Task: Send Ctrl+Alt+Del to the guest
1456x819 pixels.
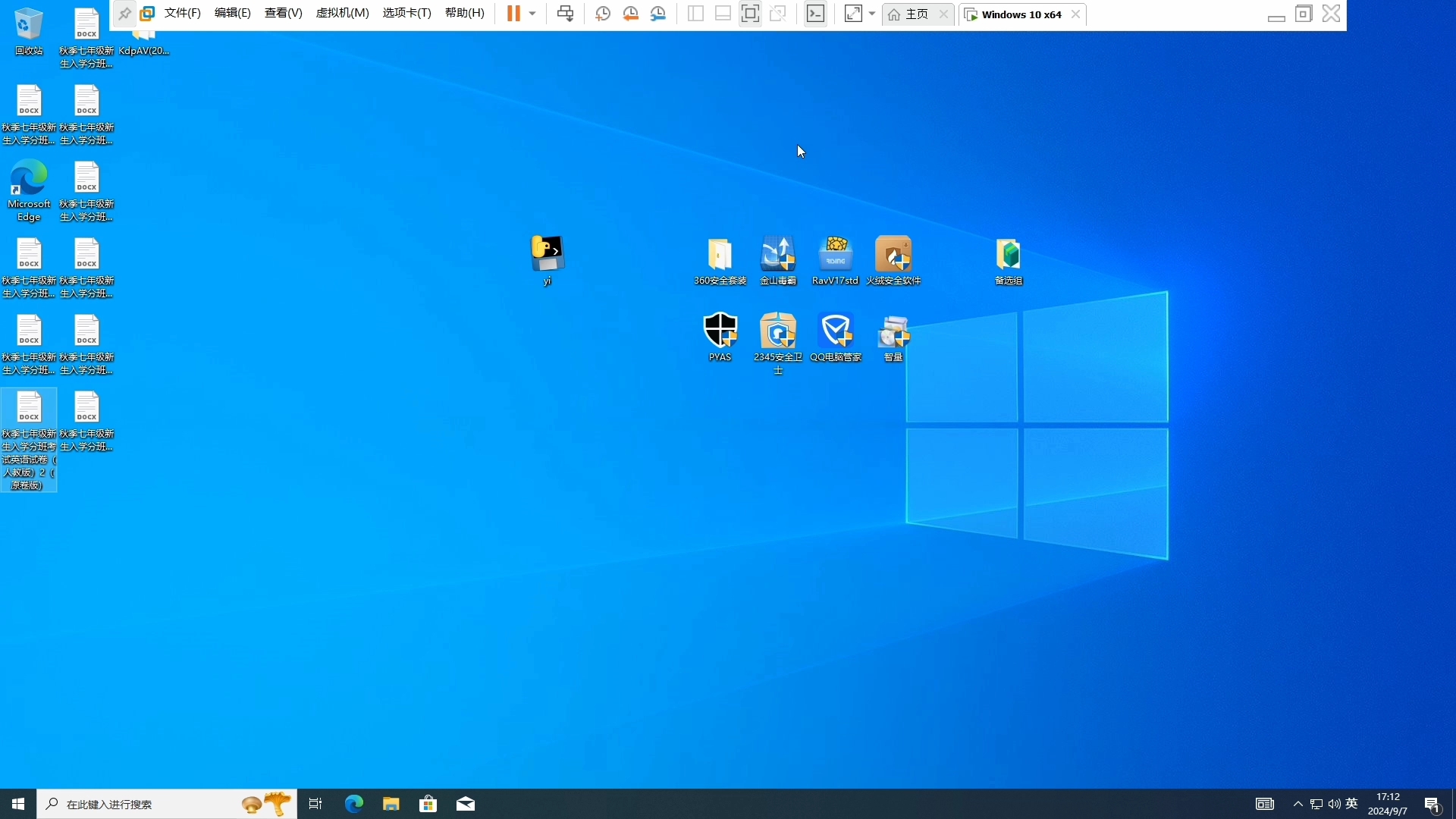Action: pos(566,14)
